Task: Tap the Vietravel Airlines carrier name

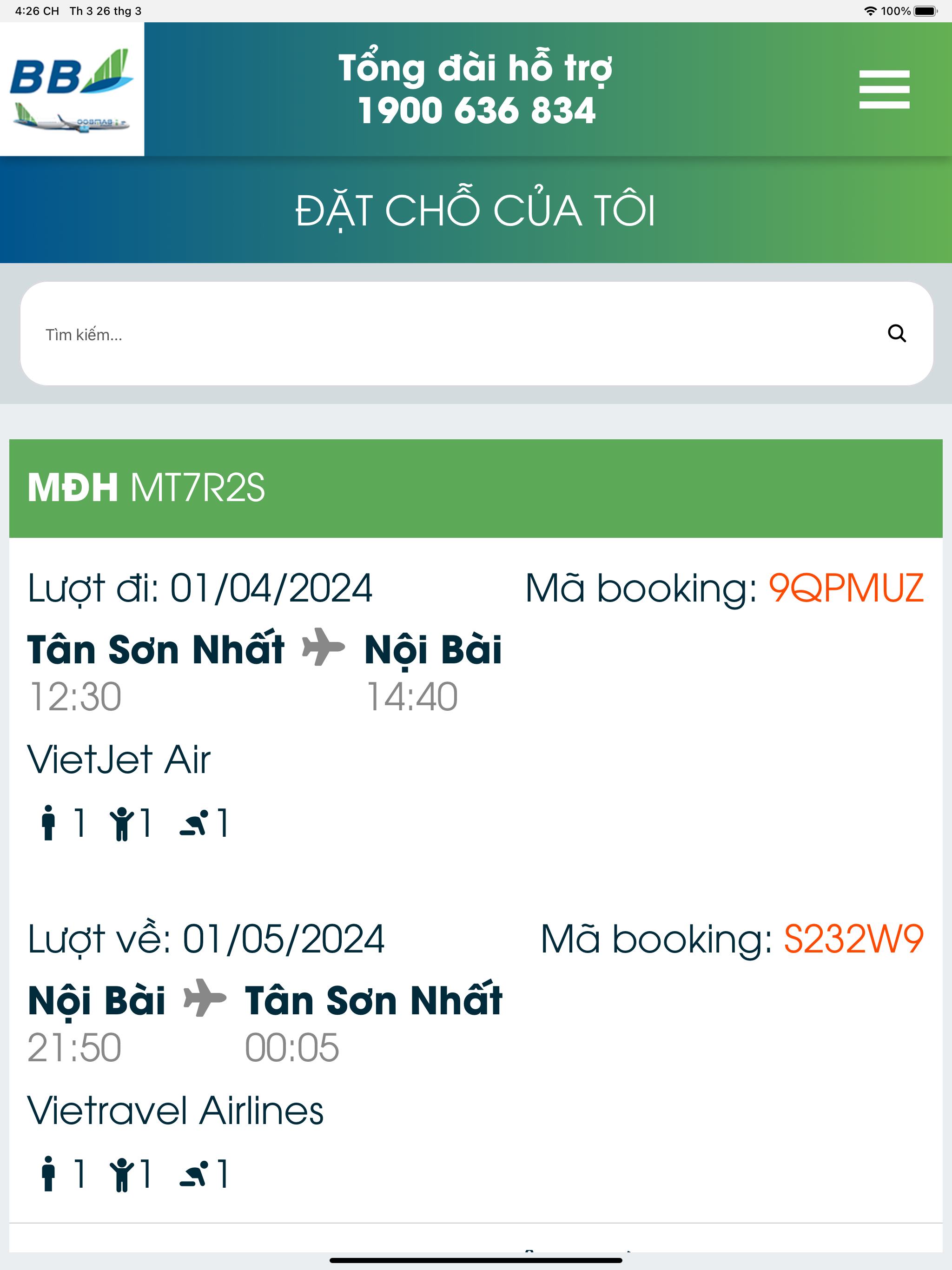Action: click(176, 1111)
